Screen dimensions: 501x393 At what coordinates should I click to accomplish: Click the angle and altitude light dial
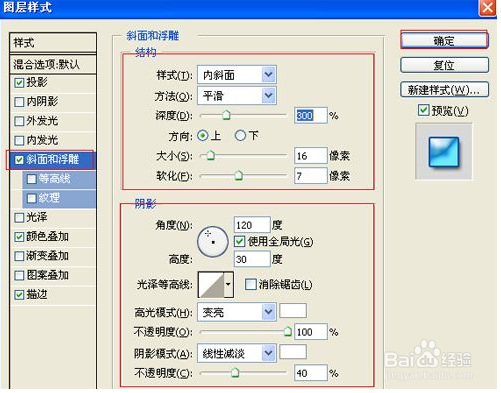(x=213, y=242)
